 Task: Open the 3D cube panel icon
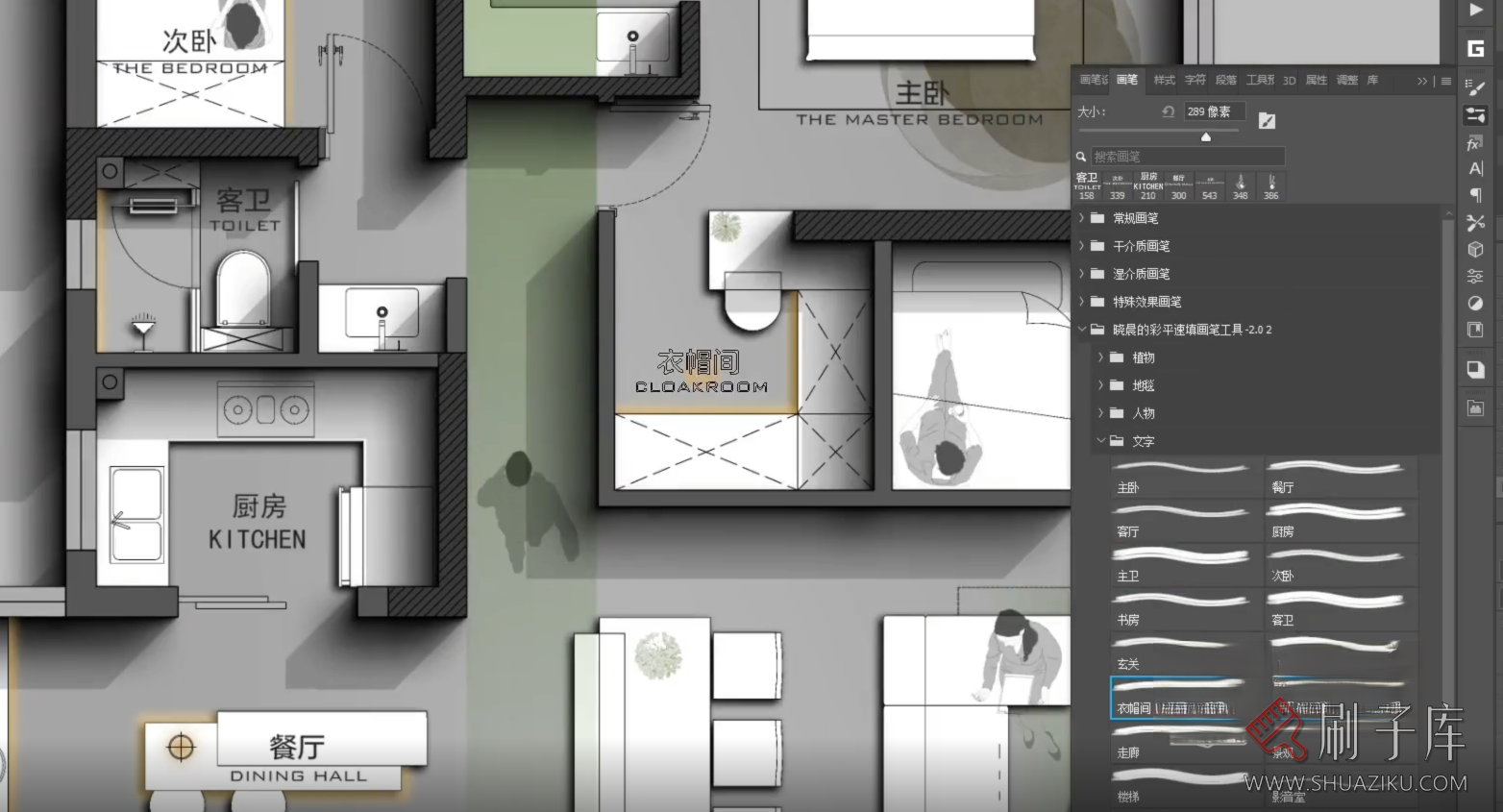1475,250
